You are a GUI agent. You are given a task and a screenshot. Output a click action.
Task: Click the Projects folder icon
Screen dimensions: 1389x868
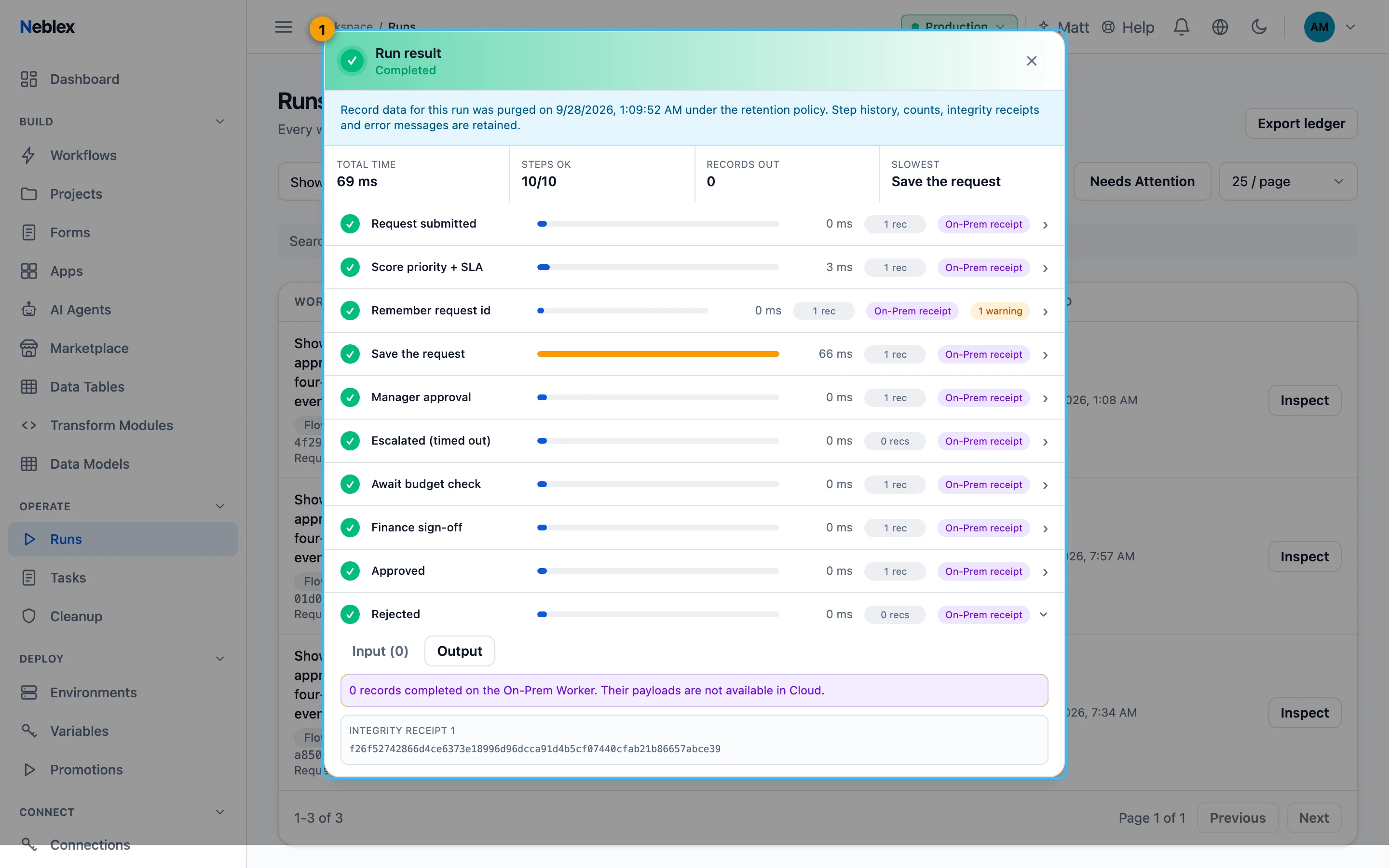point(29,194)
